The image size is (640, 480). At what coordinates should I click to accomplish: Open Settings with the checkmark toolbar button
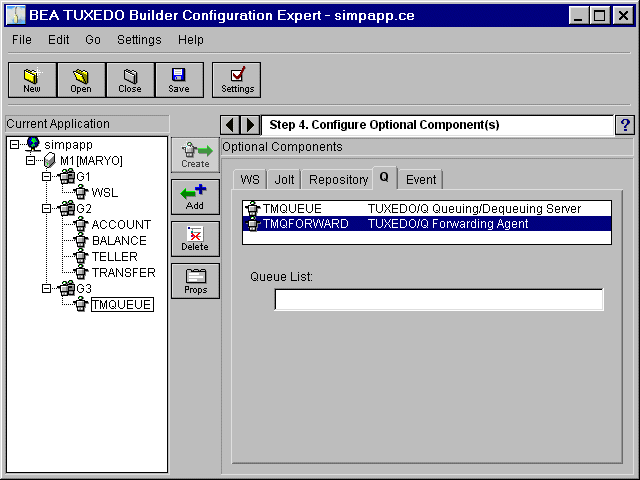tap(236, 80)
